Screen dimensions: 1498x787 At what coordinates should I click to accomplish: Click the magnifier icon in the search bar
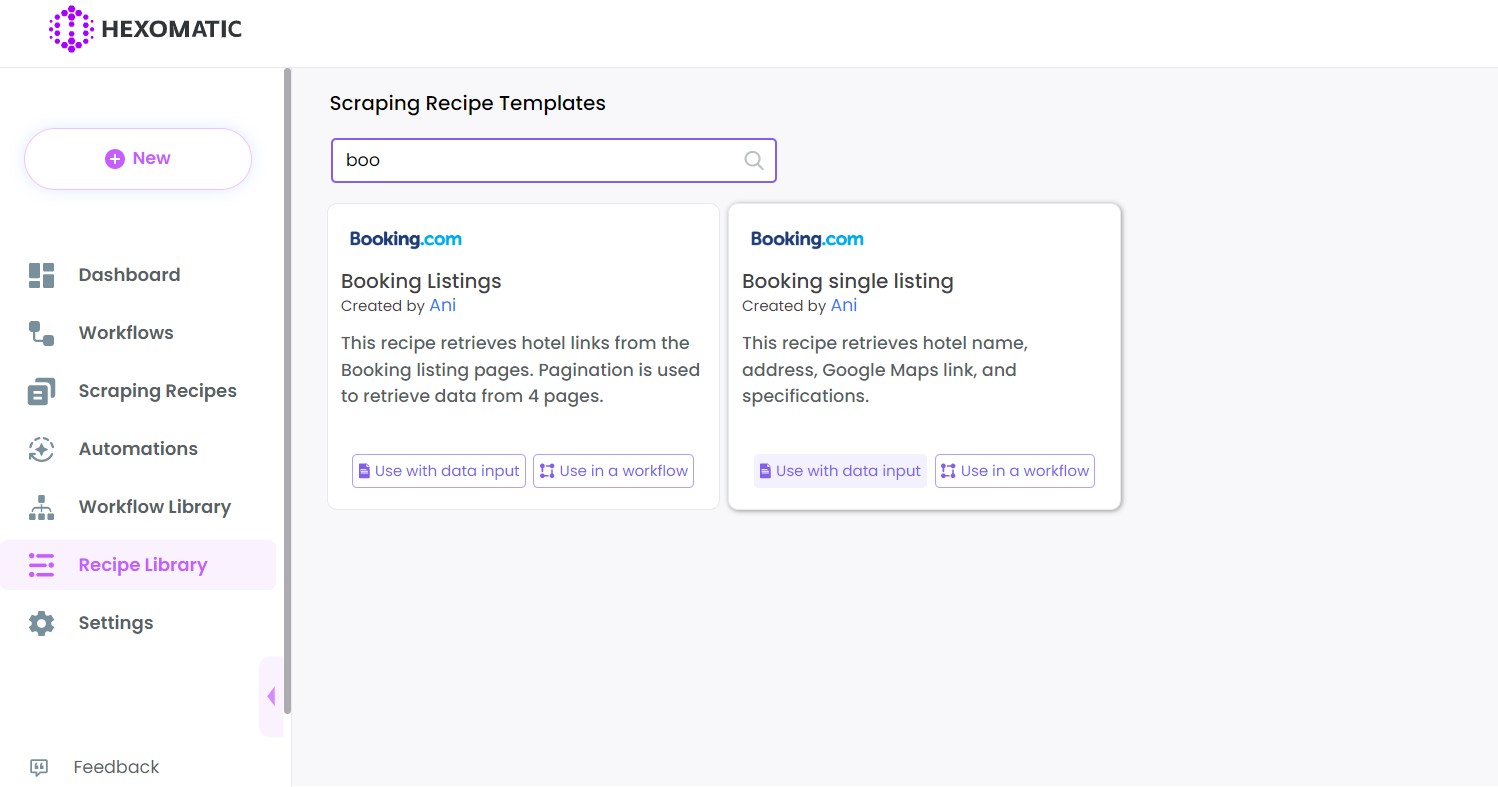click(x=753, y=160)
